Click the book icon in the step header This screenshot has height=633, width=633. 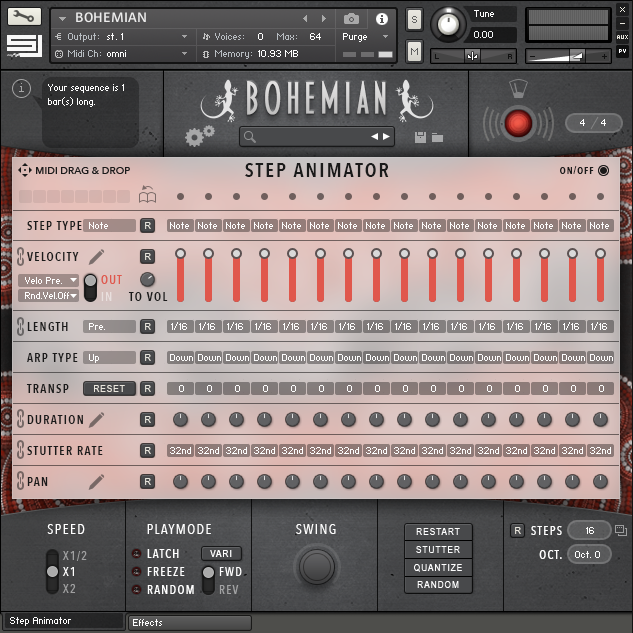148,195
